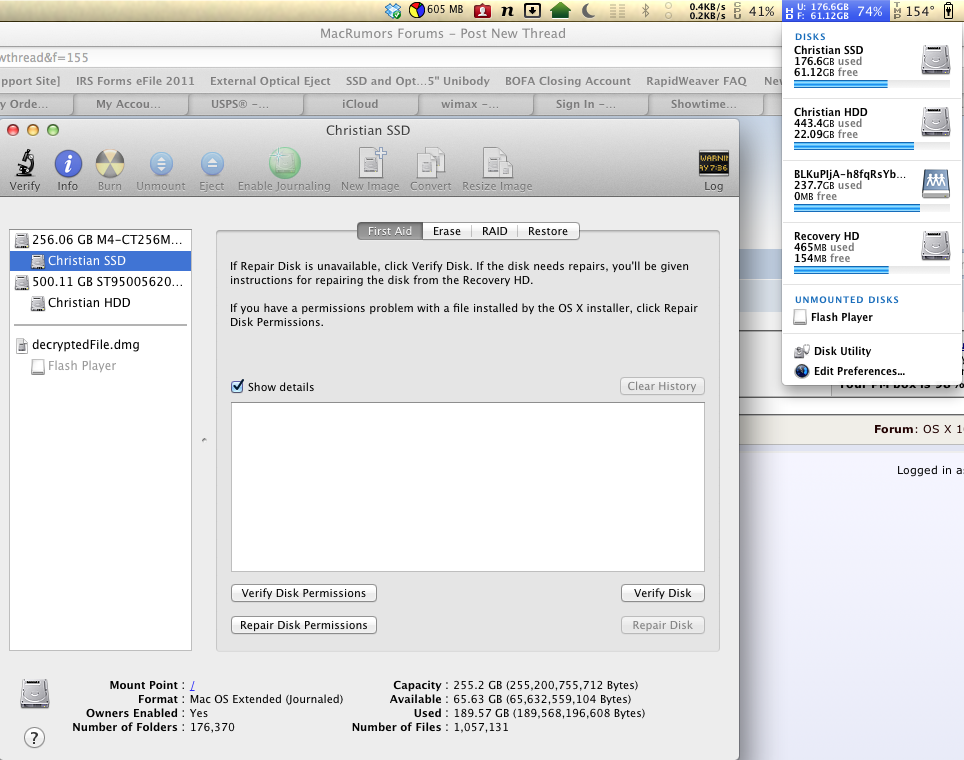This screenshot has width=964, height=760.
Task: Click the Repair Disk Permissions button
Action: pos(304,625)
